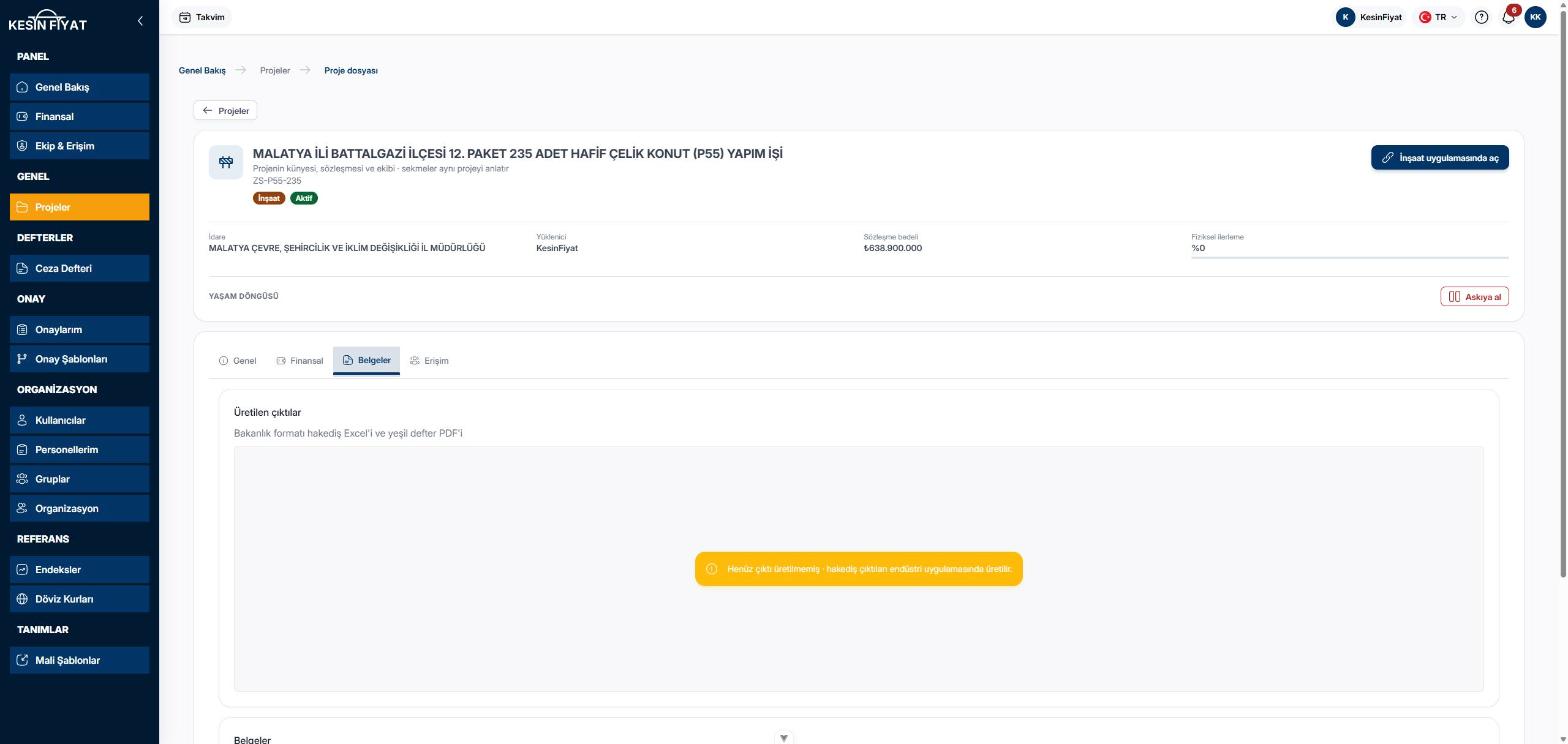
Task: Open the TR language dropdown
Action: 1438,17
